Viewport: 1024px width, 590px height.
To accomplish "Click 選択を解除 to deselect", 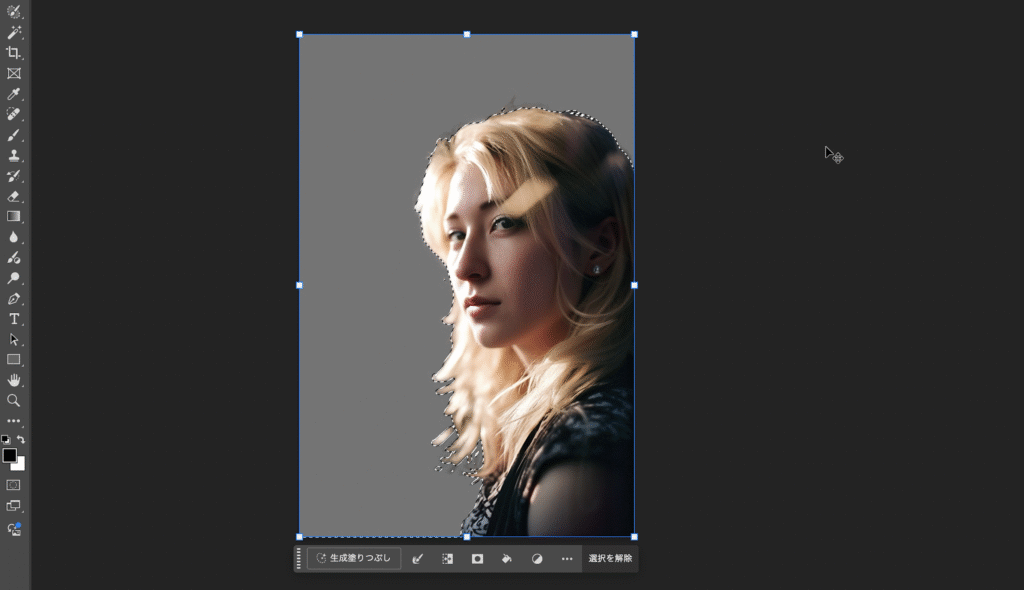I will click(x=610, y=559).
